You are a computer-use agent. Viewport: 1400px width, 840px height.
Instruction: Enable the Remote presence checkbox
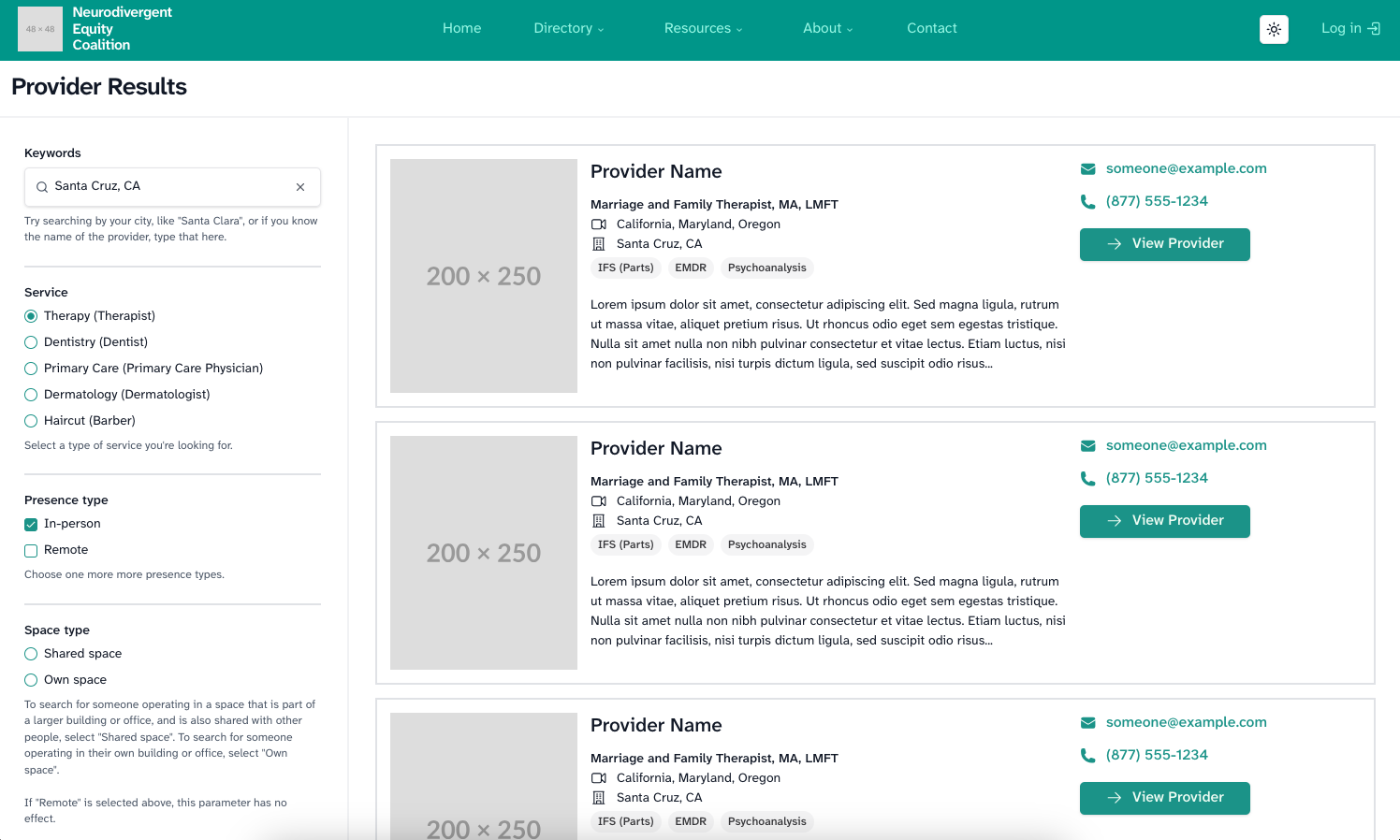(31, 551)
